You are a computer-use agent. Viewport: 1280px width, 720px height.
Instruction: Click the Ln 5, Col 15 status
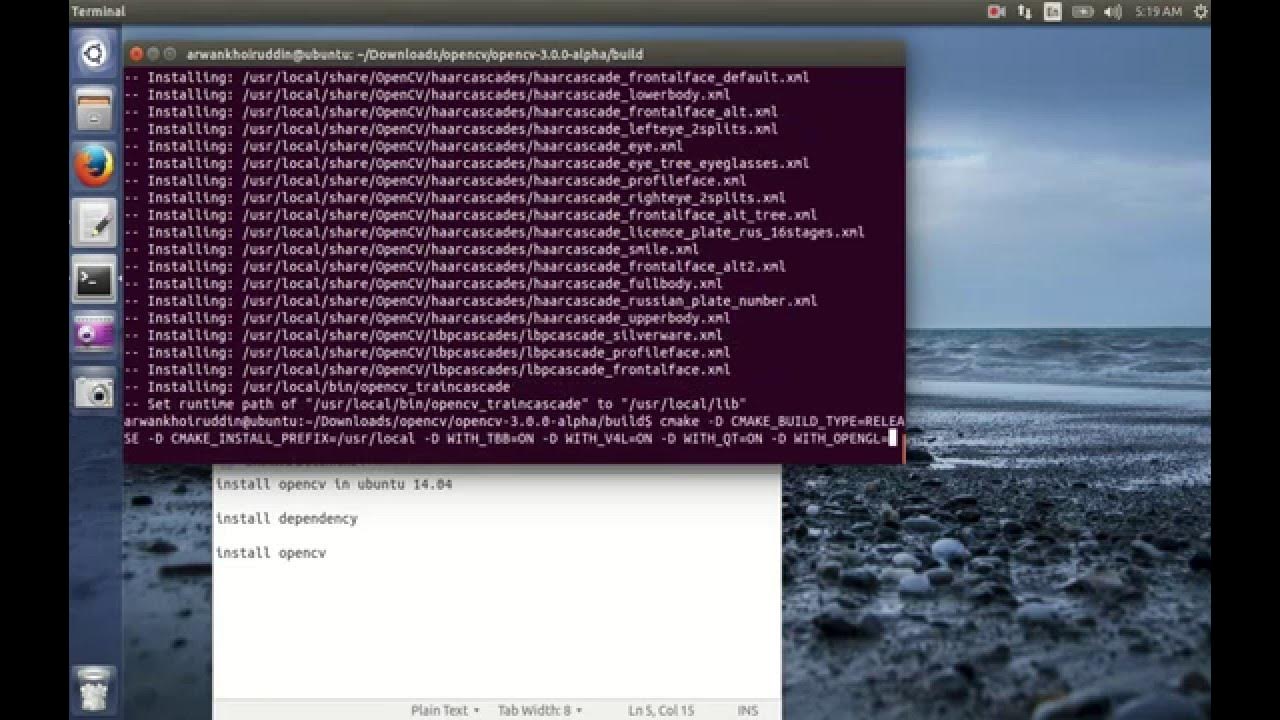[661, 710]
